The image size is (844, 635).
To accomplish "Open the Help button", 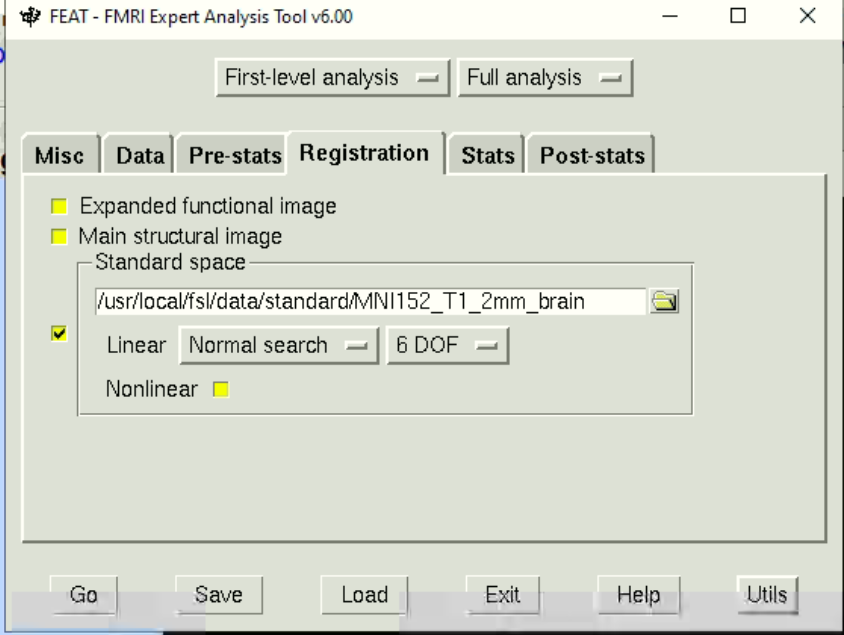I will click(x=638, y=595).
